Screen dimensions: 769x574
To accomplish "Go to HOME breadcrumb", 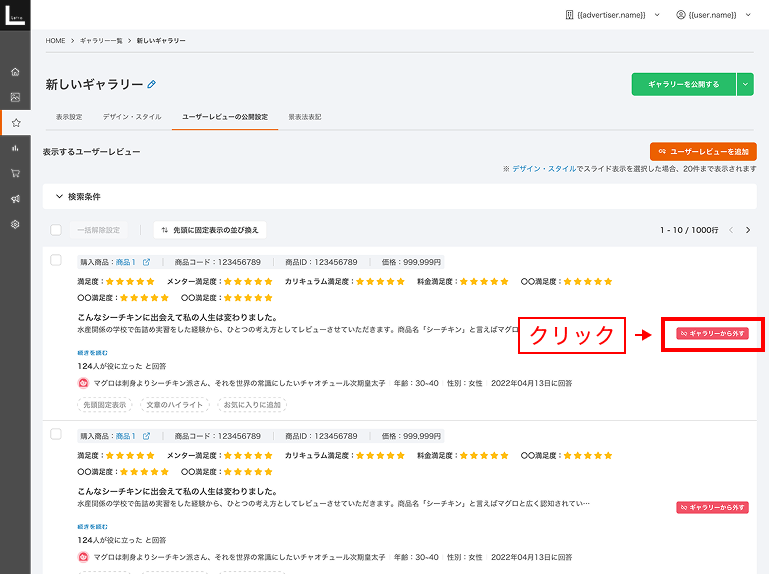I will point(55,41).
